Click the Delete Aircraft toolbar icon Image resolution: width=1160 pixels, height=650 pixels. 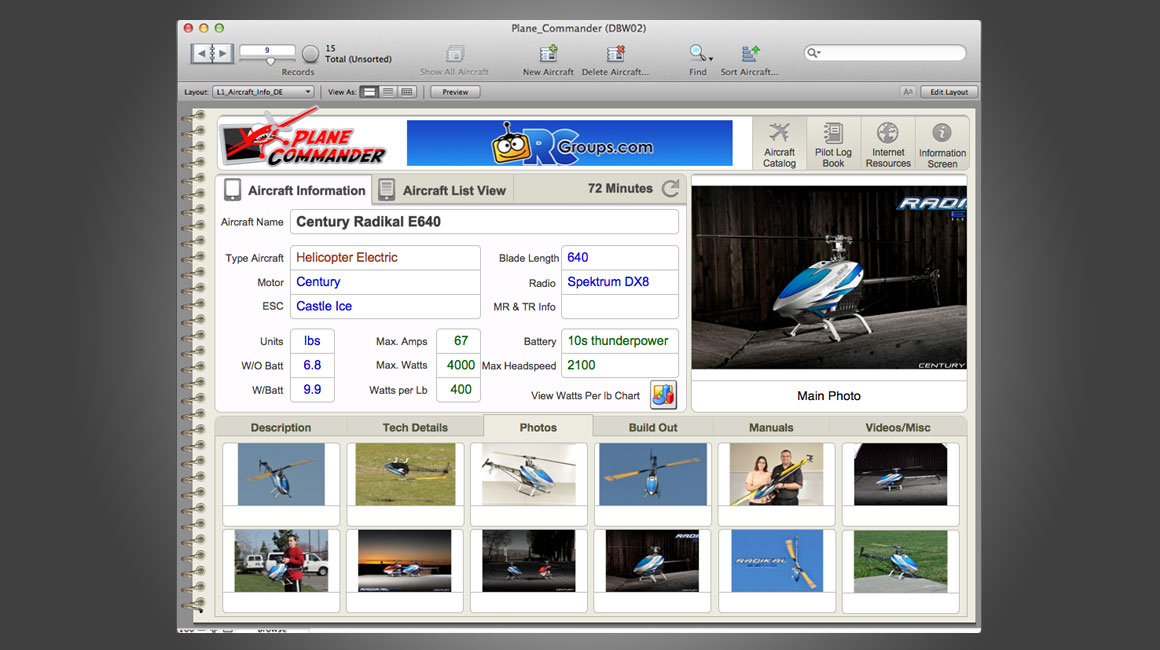(x=616, y=53)
